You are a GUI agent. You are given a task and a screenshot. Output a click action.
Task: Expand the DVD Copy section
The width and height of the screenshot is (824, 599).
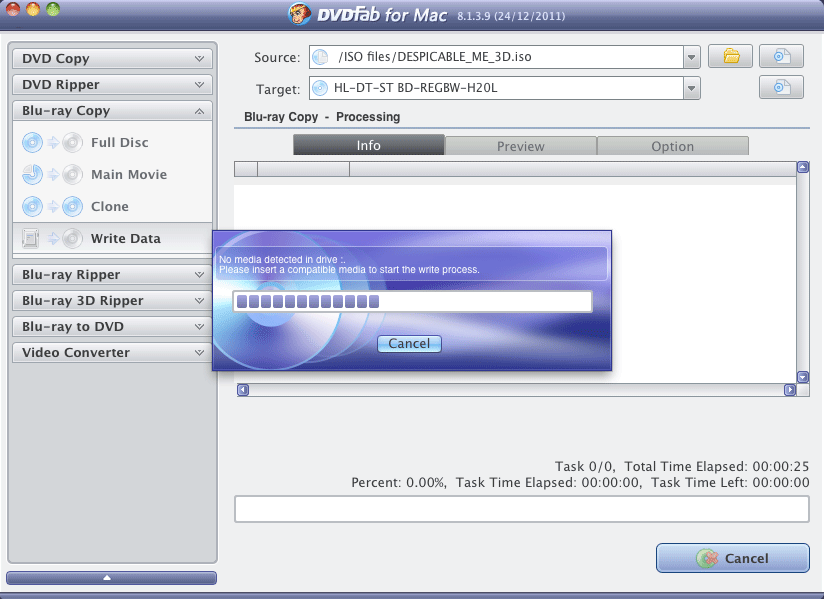click(x=112, y=59)
